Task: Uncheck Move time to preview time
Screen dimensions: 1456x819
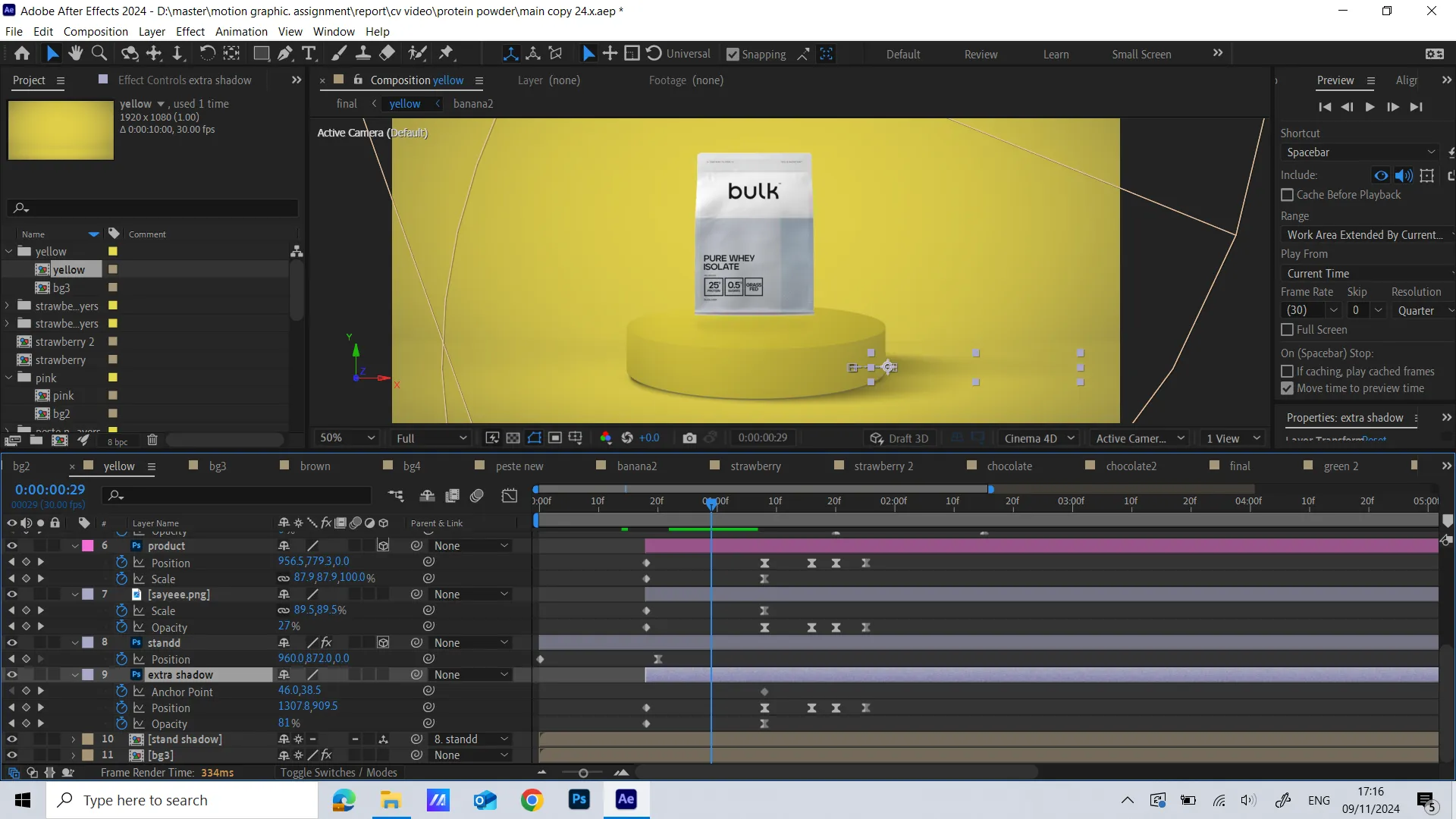Action: (x=1287, y=388)
